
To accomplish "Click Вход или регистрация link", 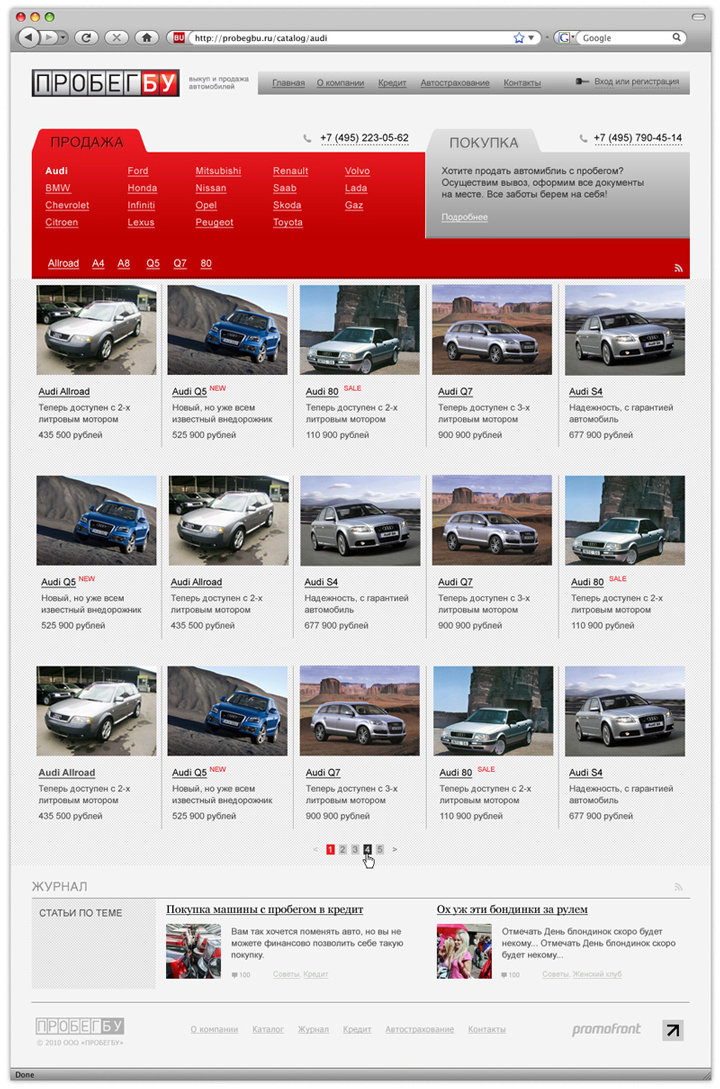I will pos(637,81).
